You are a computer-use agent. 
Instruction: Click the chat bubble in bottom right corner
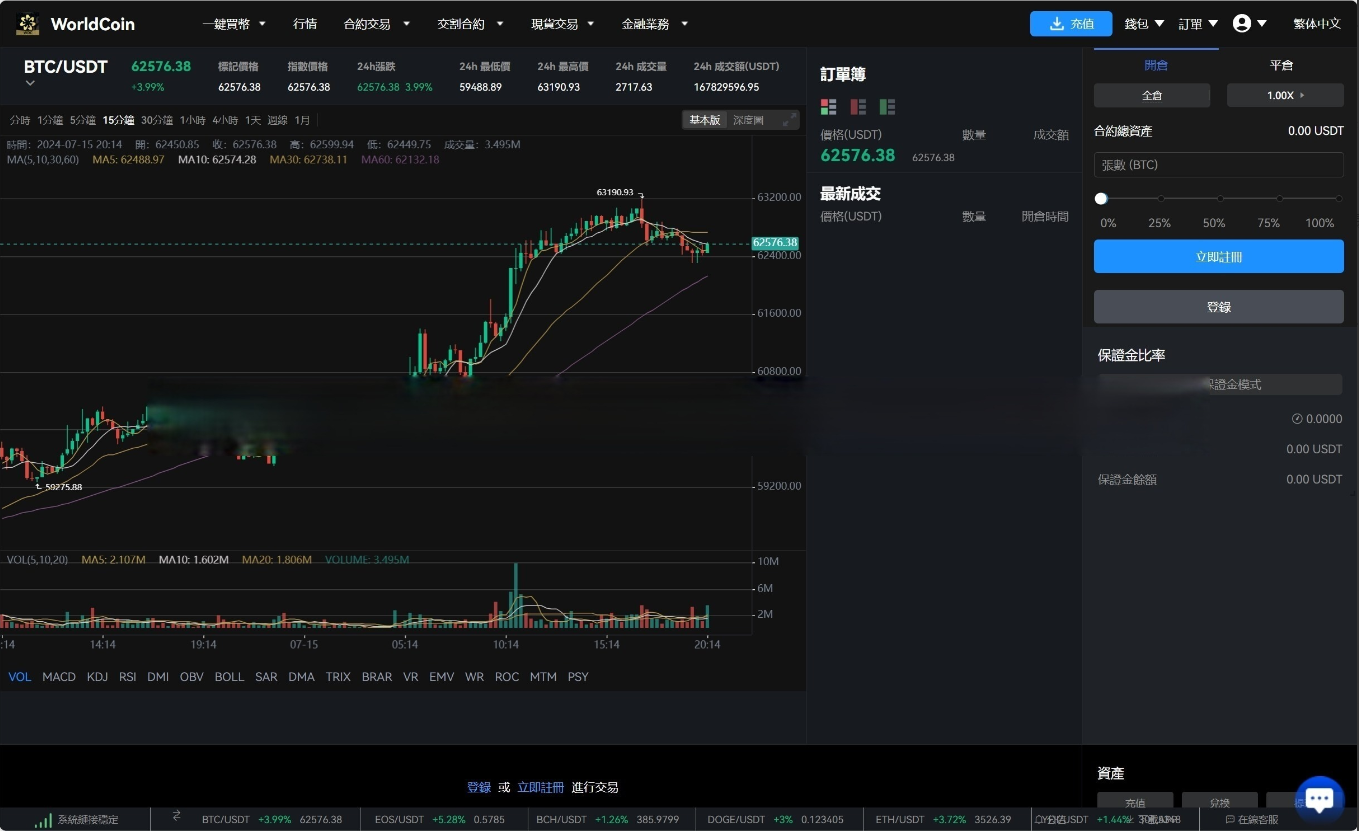coord(1319,797)
